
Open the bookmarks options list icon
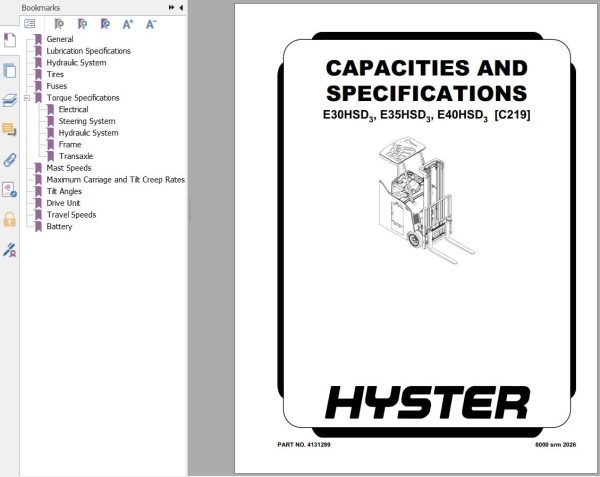coord(29,24)
